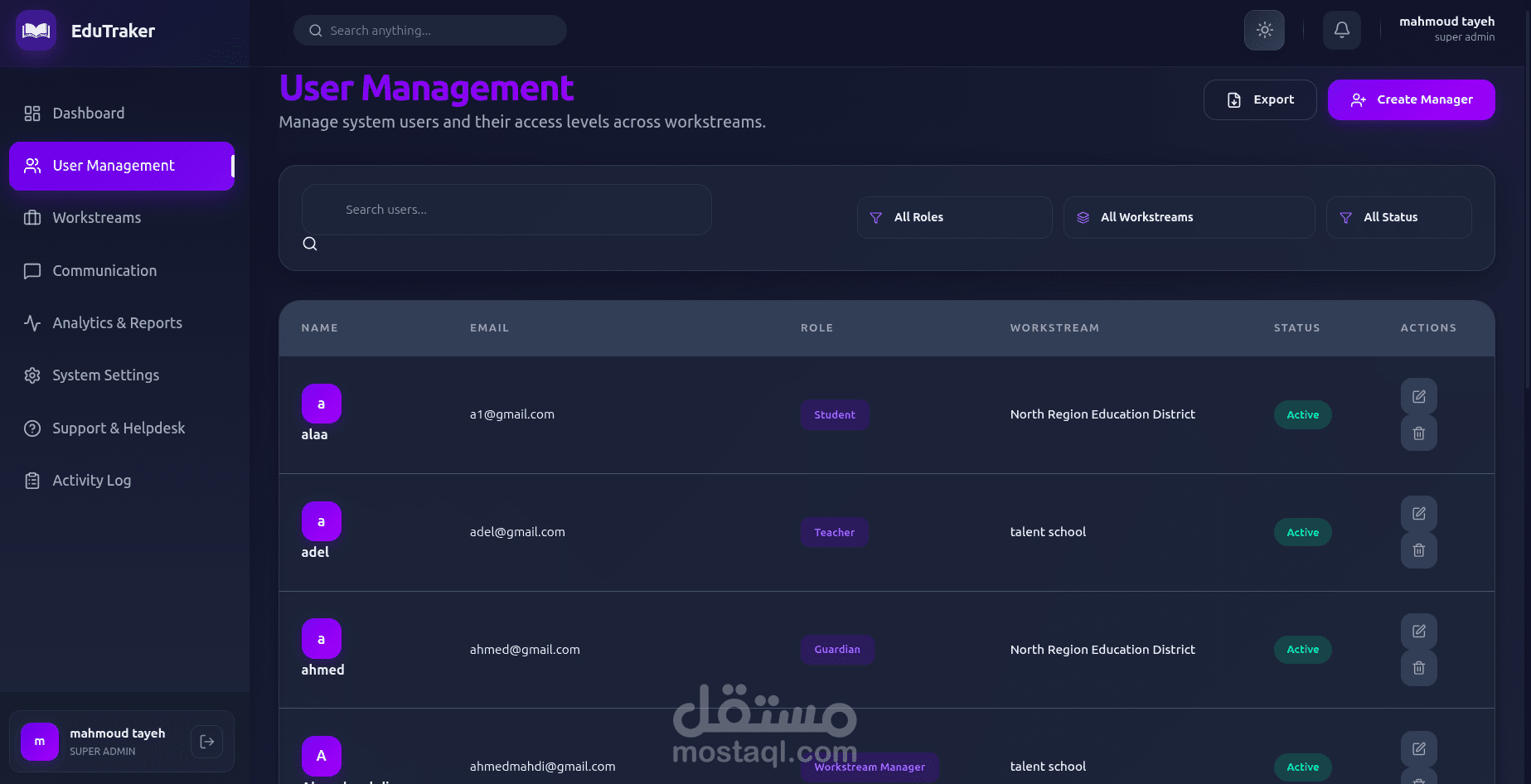Click ahmed's purple avatar
The image size is (1531, 784).
pyautogui.click(x=322, y=639)
